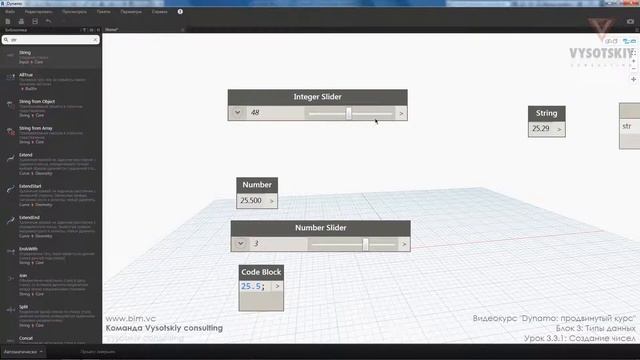640x360 pixels.
Task: Click the ExtendStart node icon
Action: tap(10, 189)
